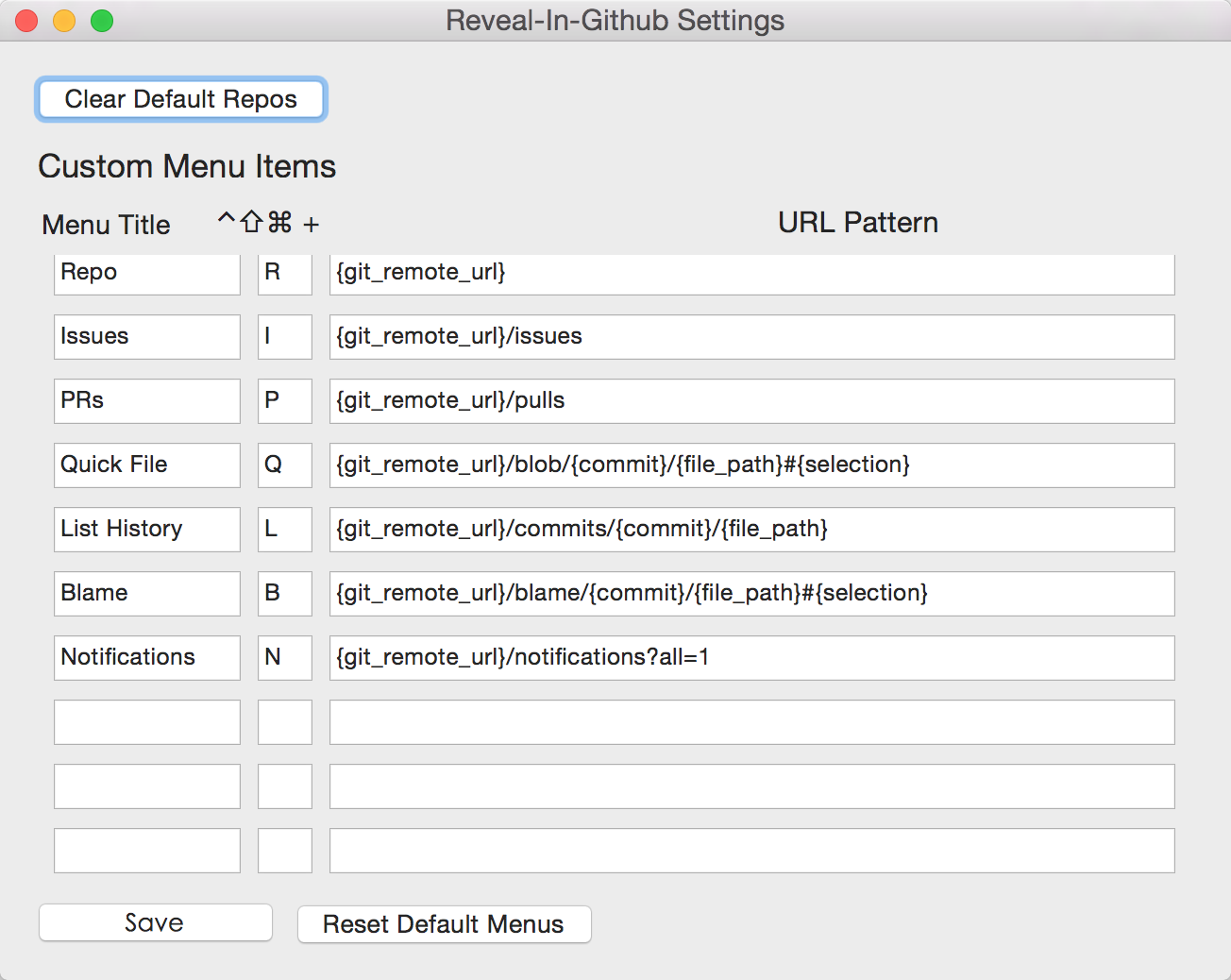This screenshot has width=1231, height=980.
Task: Click the green zoom window button
Action: click(102, 21)
